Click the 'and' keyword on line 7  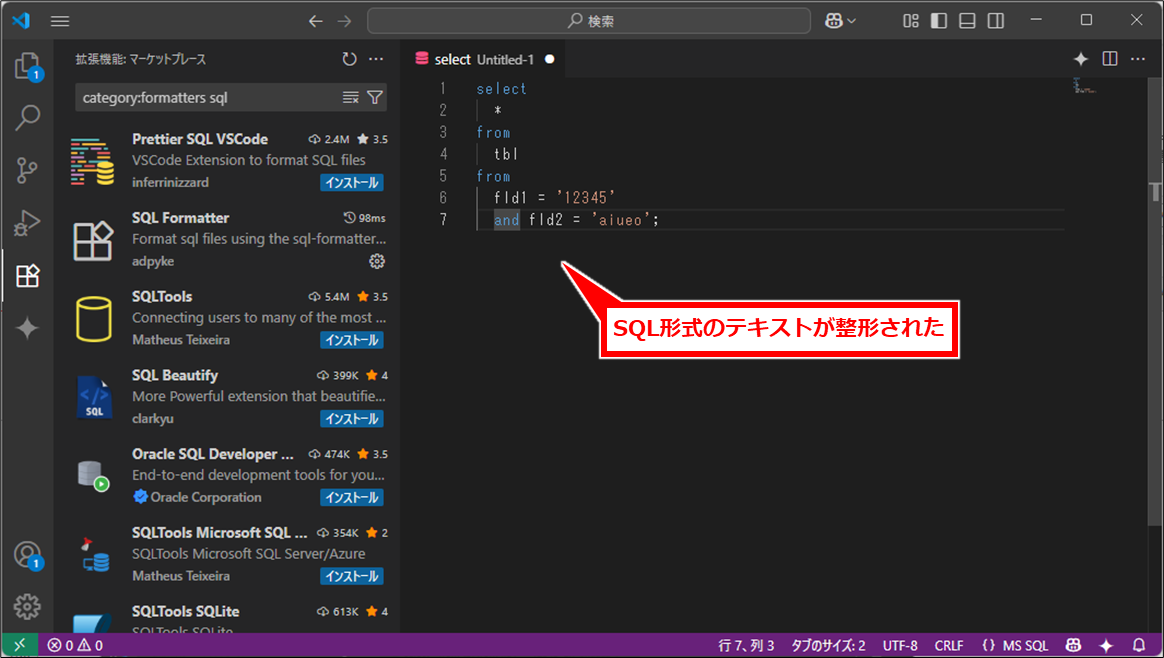[x=506, y=220]
